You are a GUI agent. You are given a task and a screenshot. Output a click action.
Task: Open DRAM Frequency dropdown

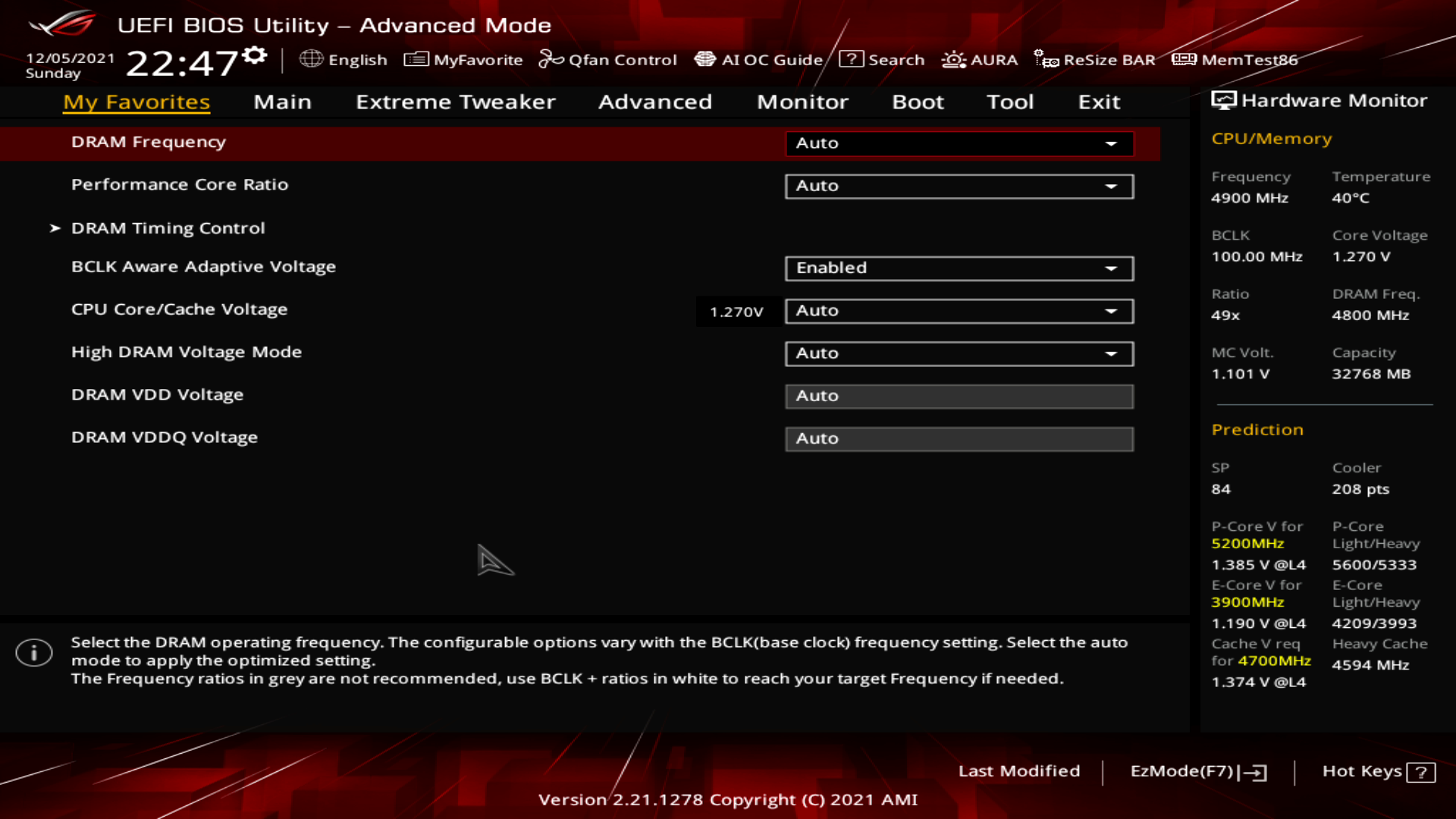click(x=959, y=143)
